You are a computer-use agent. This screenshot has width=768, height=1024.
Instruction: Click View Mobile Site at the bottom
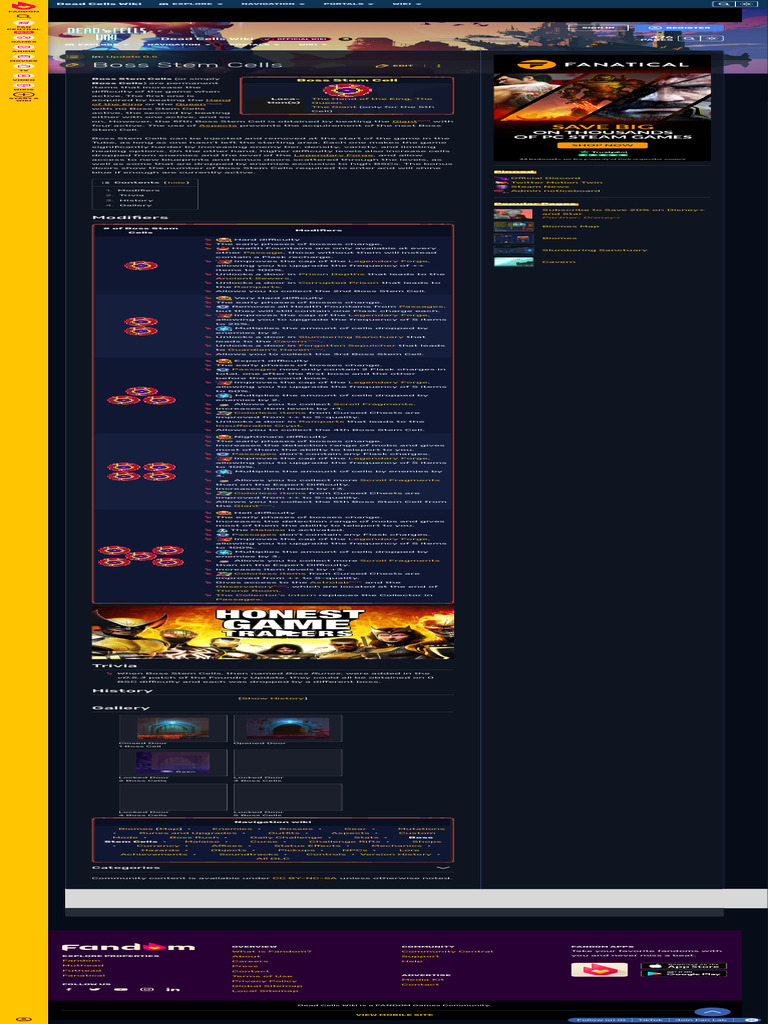394,1015
